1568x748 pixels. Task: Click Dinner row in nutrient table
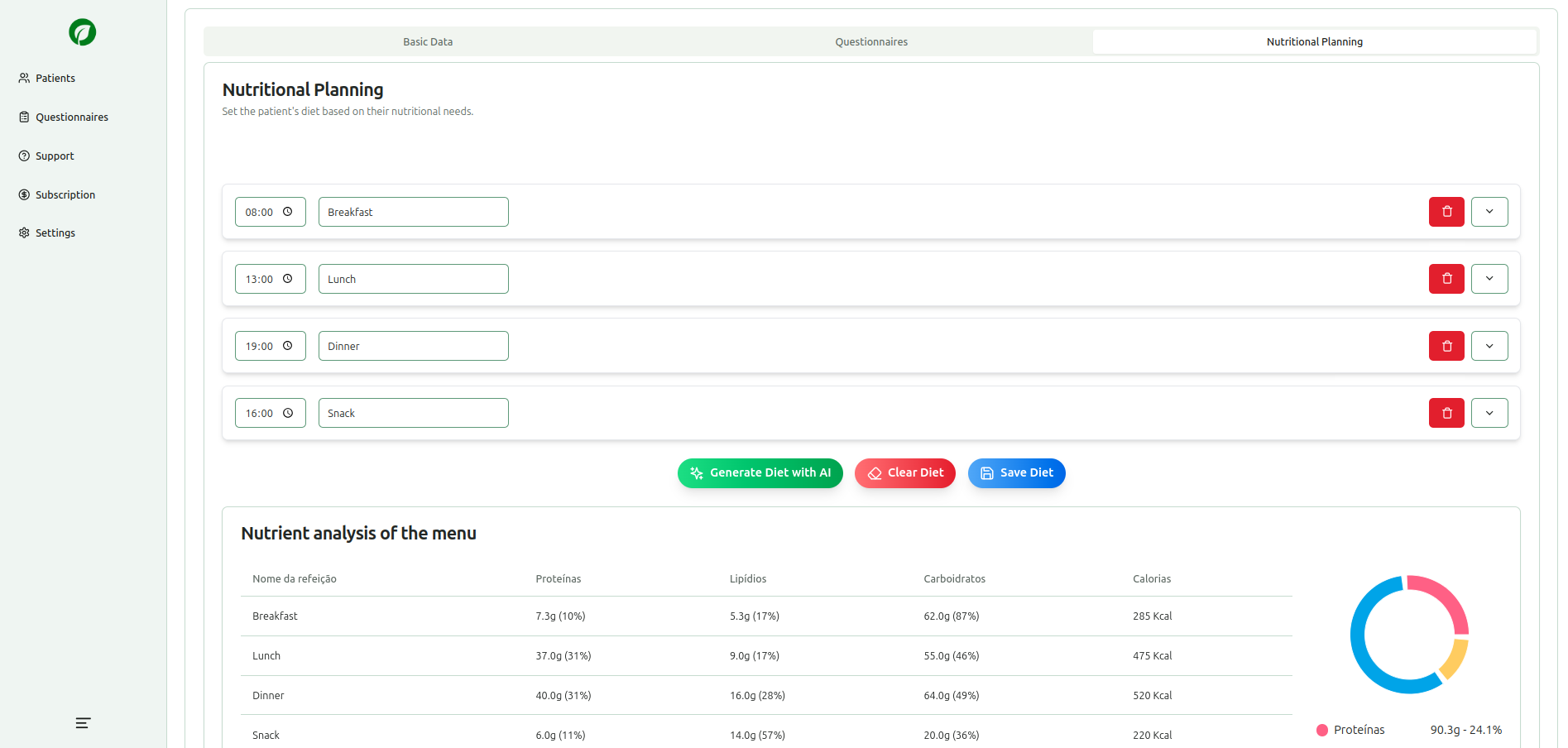(x=766, y=696)
